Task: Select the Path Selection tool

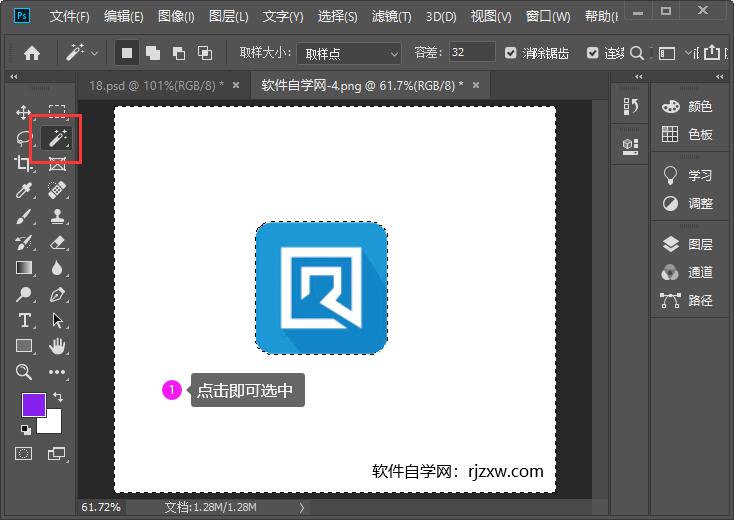Action: 57,321
